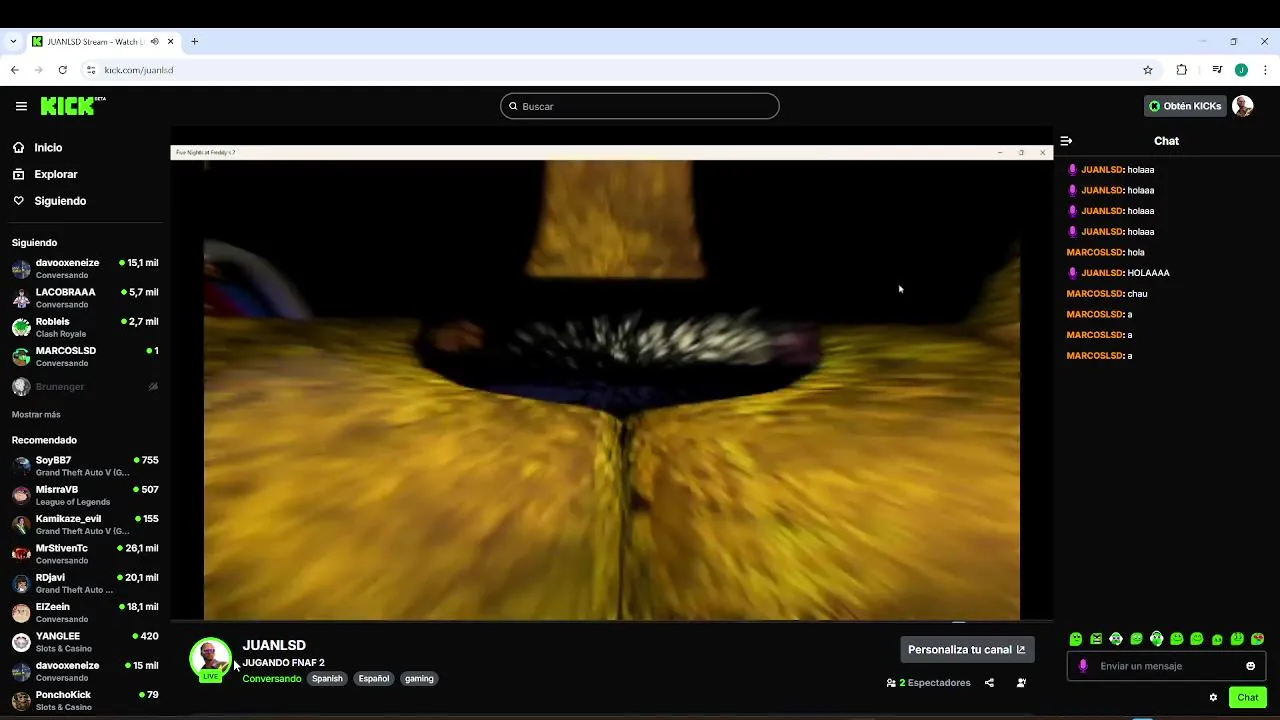This screenshot has width=1280, height=720.
Task: Open MARCOSLSD followed channel
Action: pyautogui.click(x=85, y=357)
